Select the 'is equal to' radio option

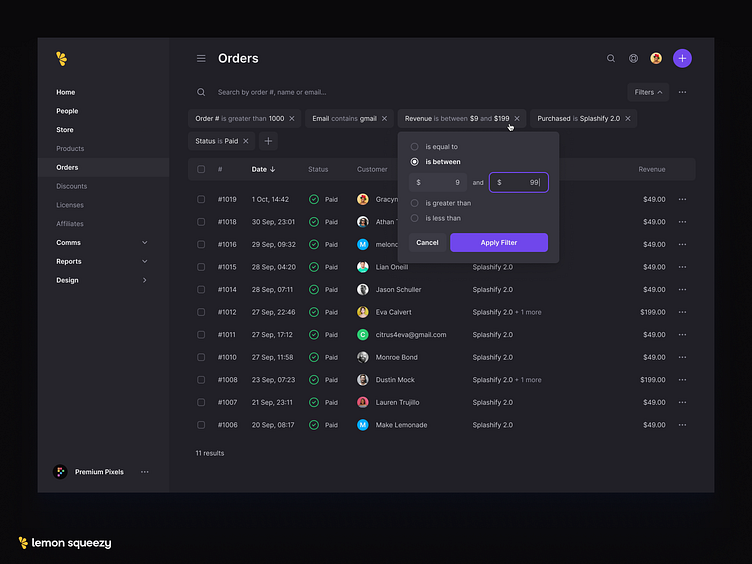click(x=415, y=147)
